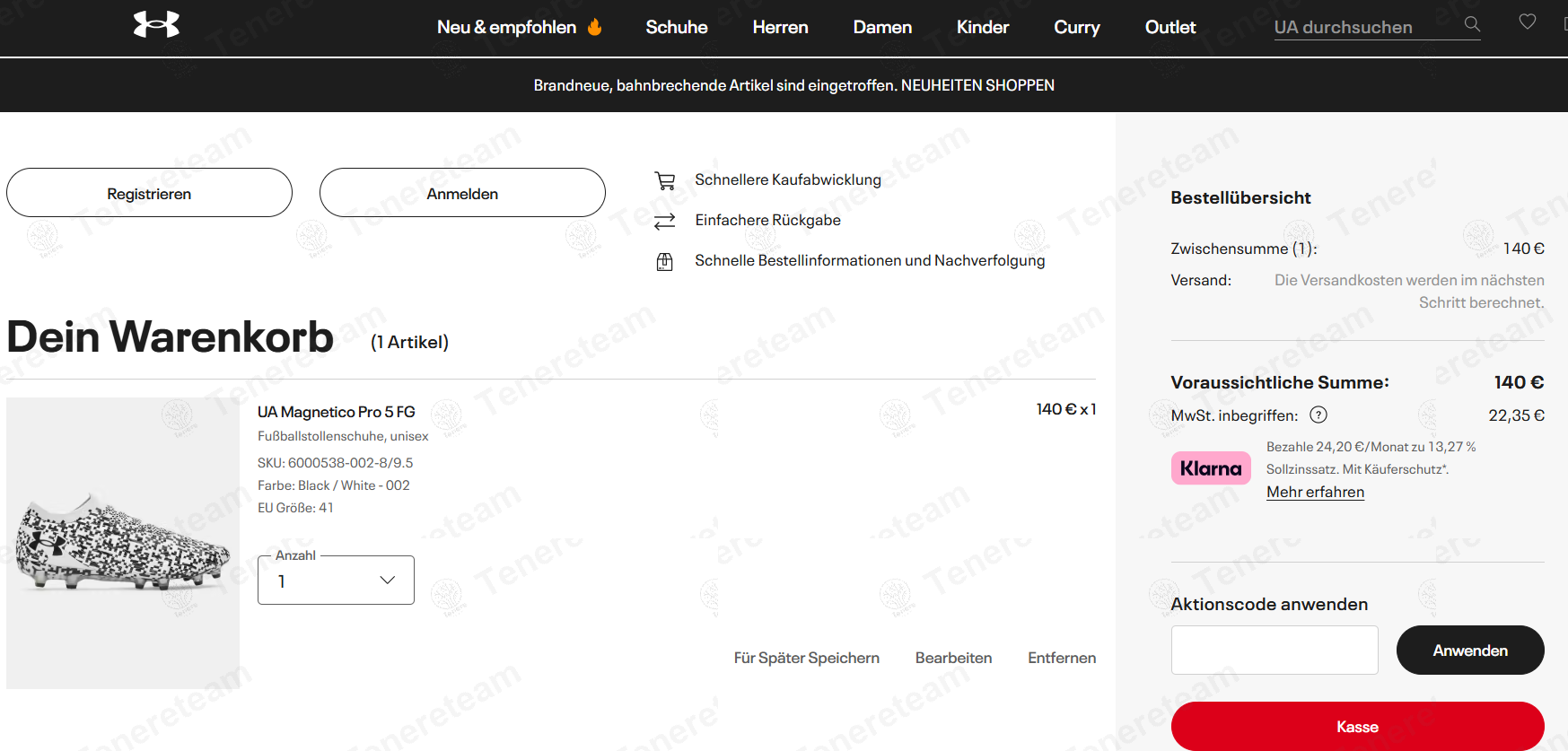Click the Klarna logo badge
This screenshot has width=1568, height=751.
tap(1211, 468)
